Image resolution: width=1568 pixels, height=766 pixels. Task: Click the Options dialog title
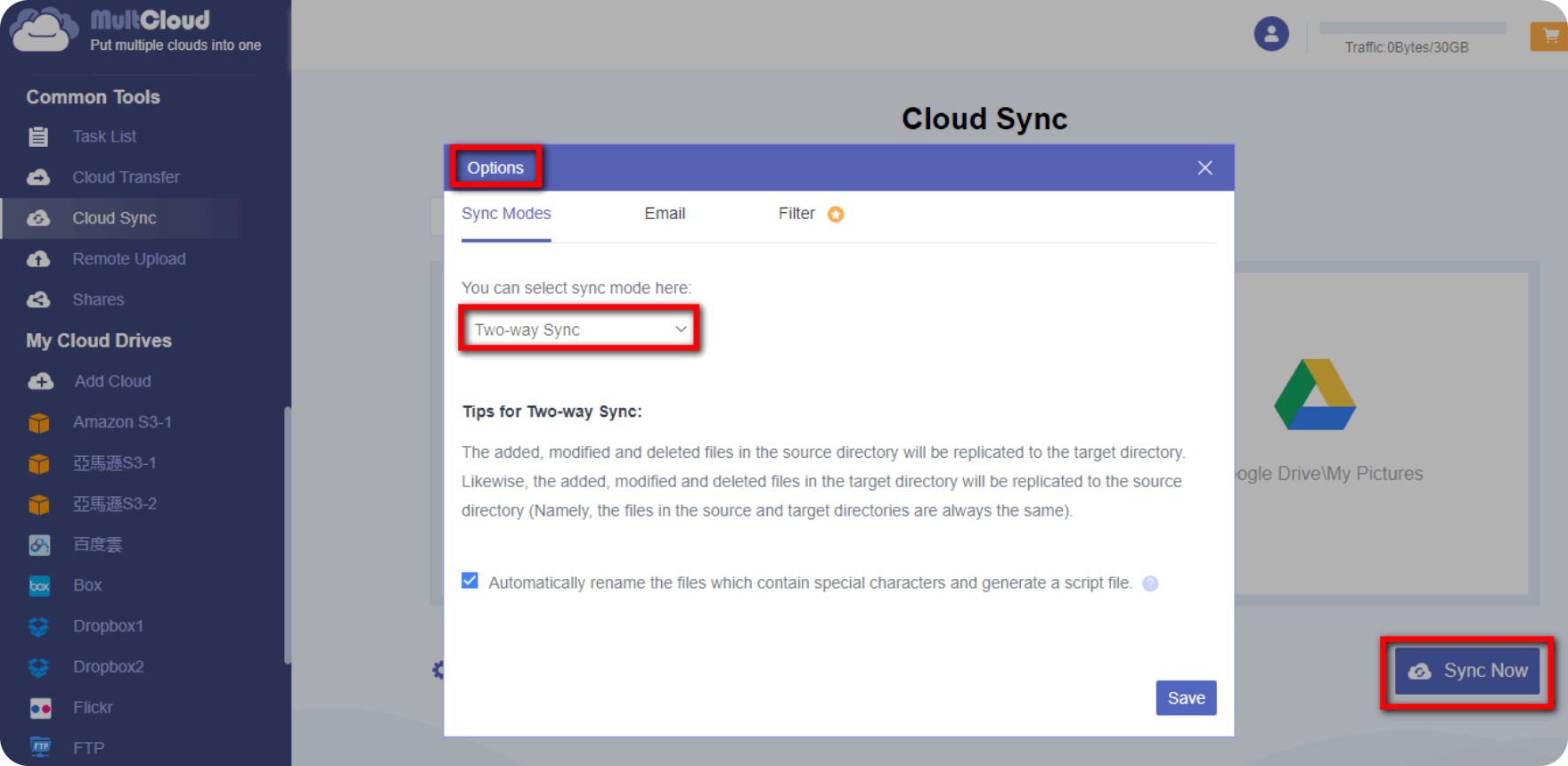pos(495,167)
